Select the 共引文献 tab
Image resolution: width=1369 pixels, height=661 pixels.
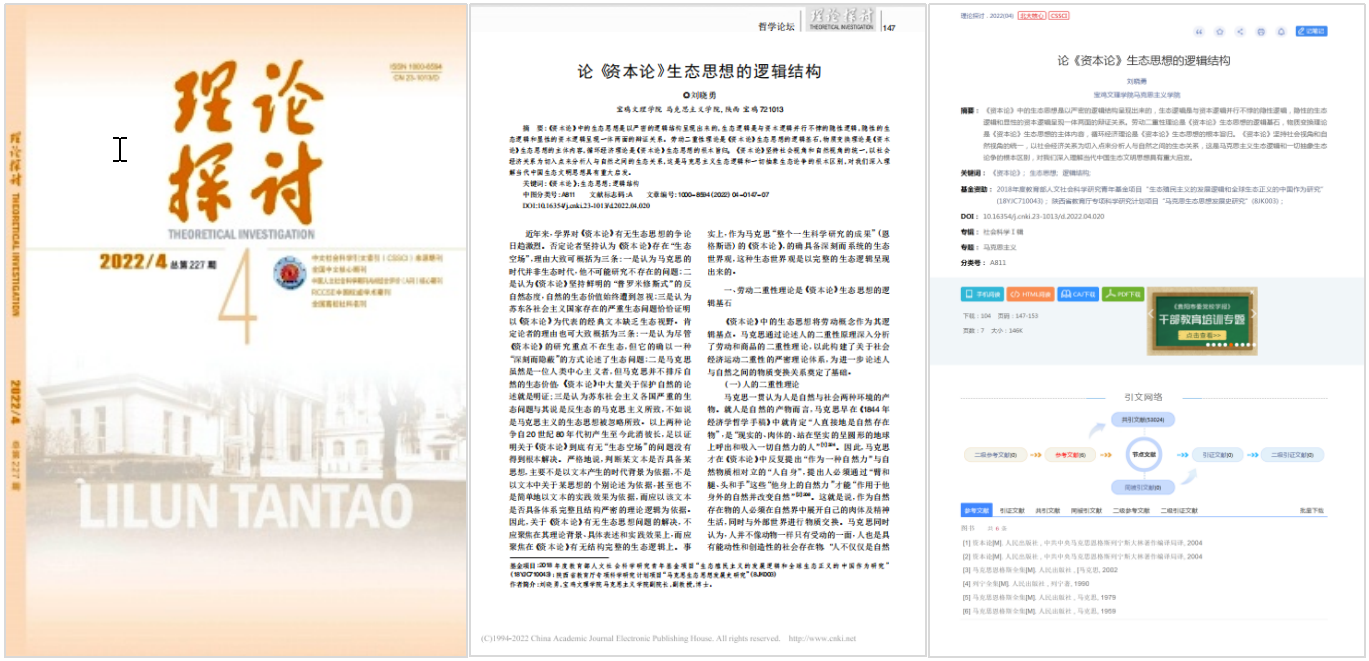click(x=1047, y=510)
